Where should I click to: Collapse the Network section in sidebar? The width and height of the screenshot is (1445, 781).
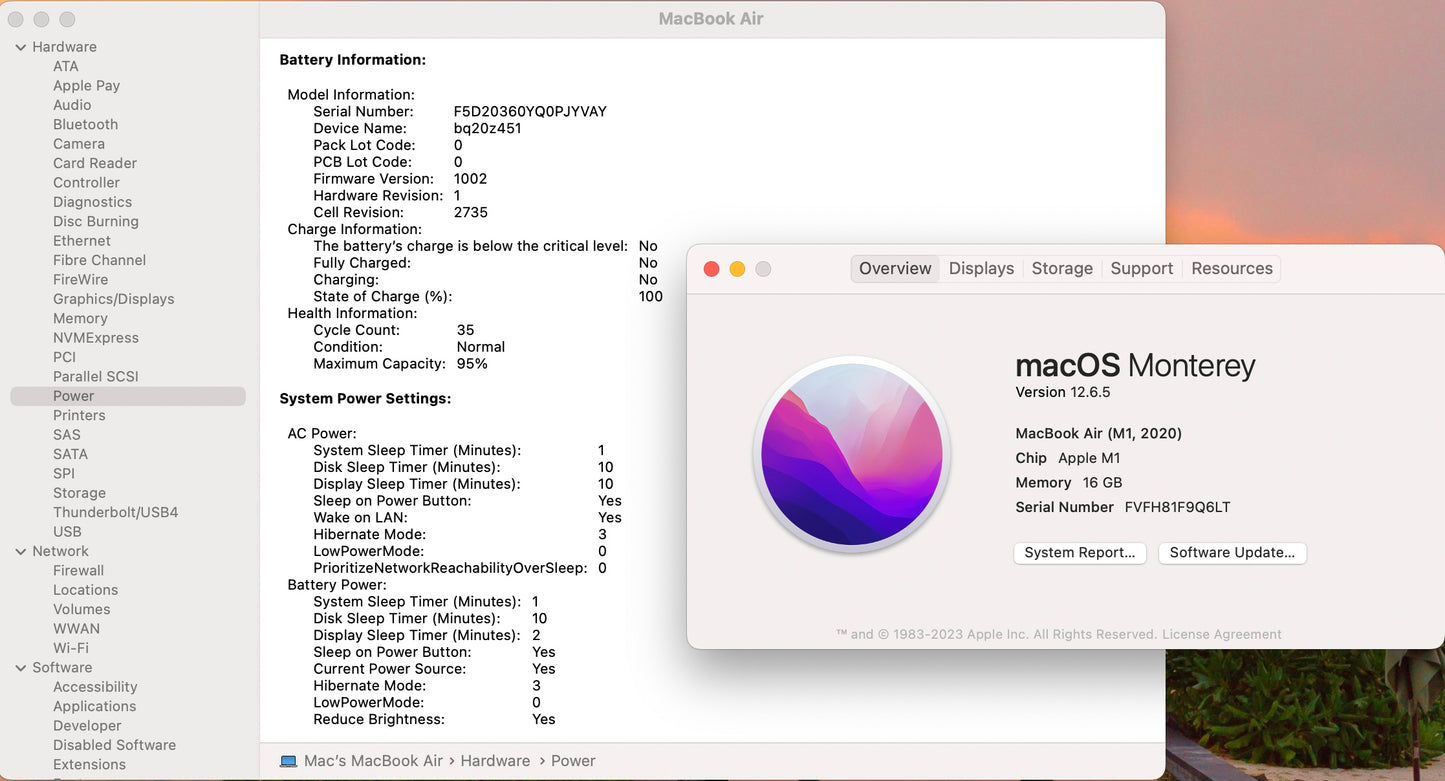click(21, 551)
